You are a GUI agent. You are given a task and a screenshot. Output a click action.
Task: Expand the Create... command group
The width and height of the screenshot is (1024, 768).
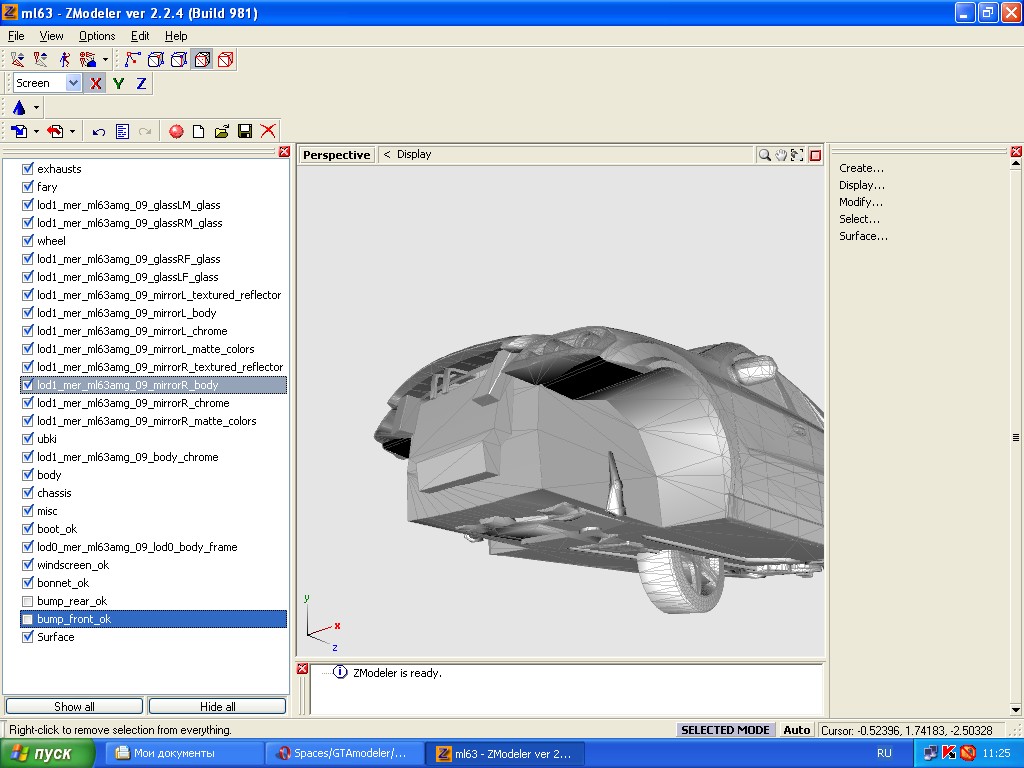pyautogui.click(x=861, y=168)
